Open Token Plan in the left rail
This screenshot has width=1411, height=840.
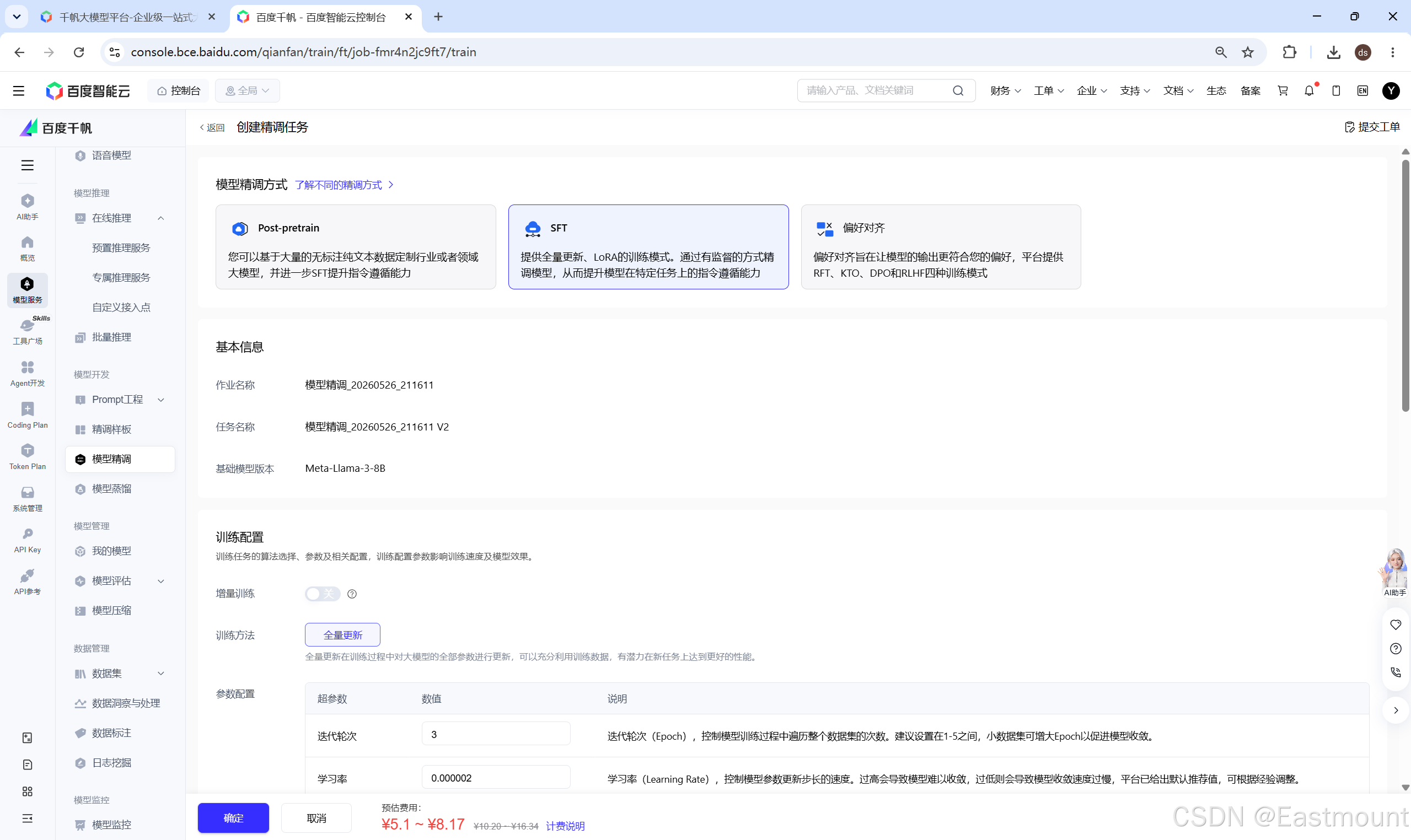(27, 457)
